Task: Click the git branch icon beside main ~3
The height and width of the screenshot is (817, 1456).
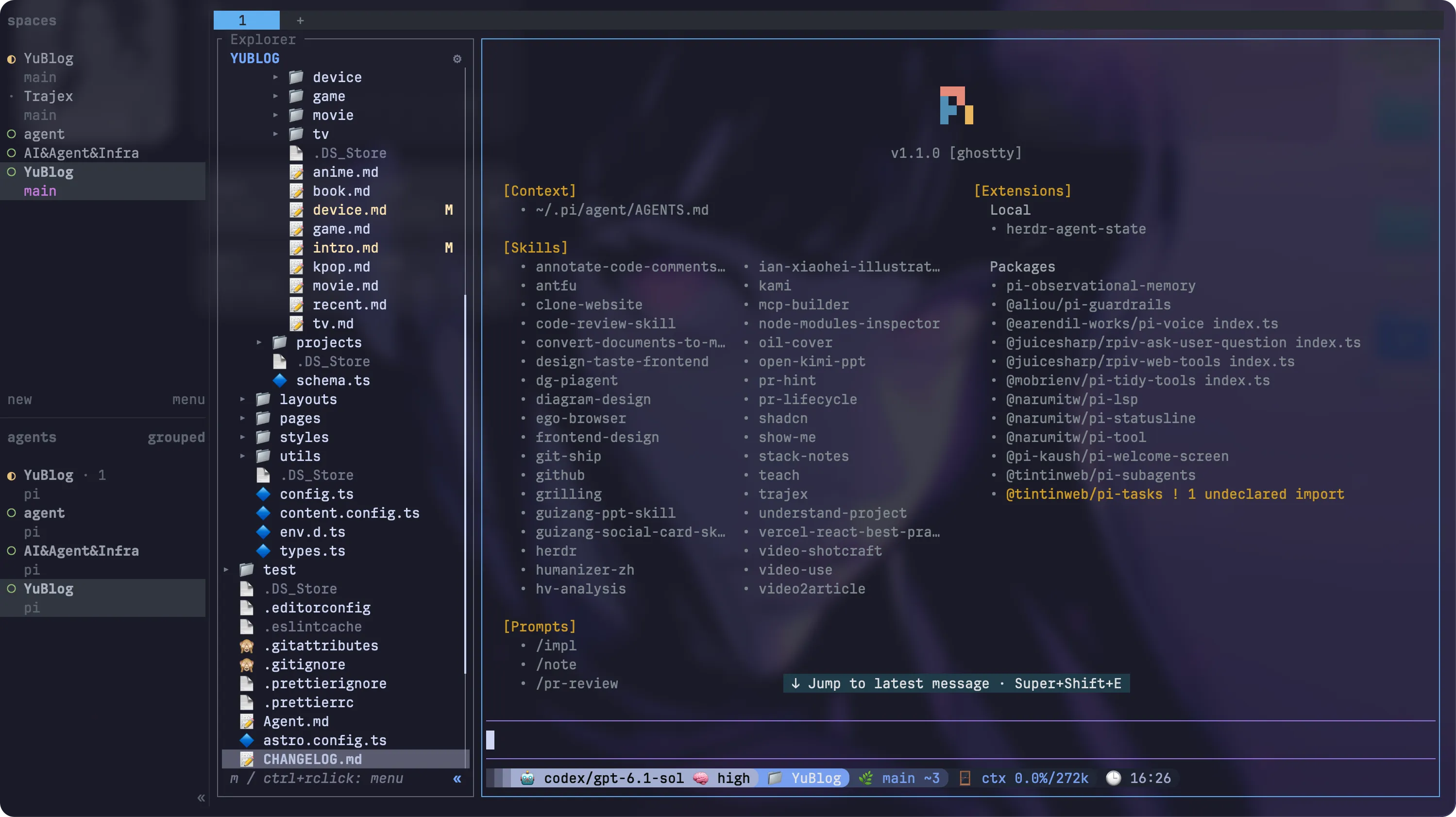Action: (865, 778)
